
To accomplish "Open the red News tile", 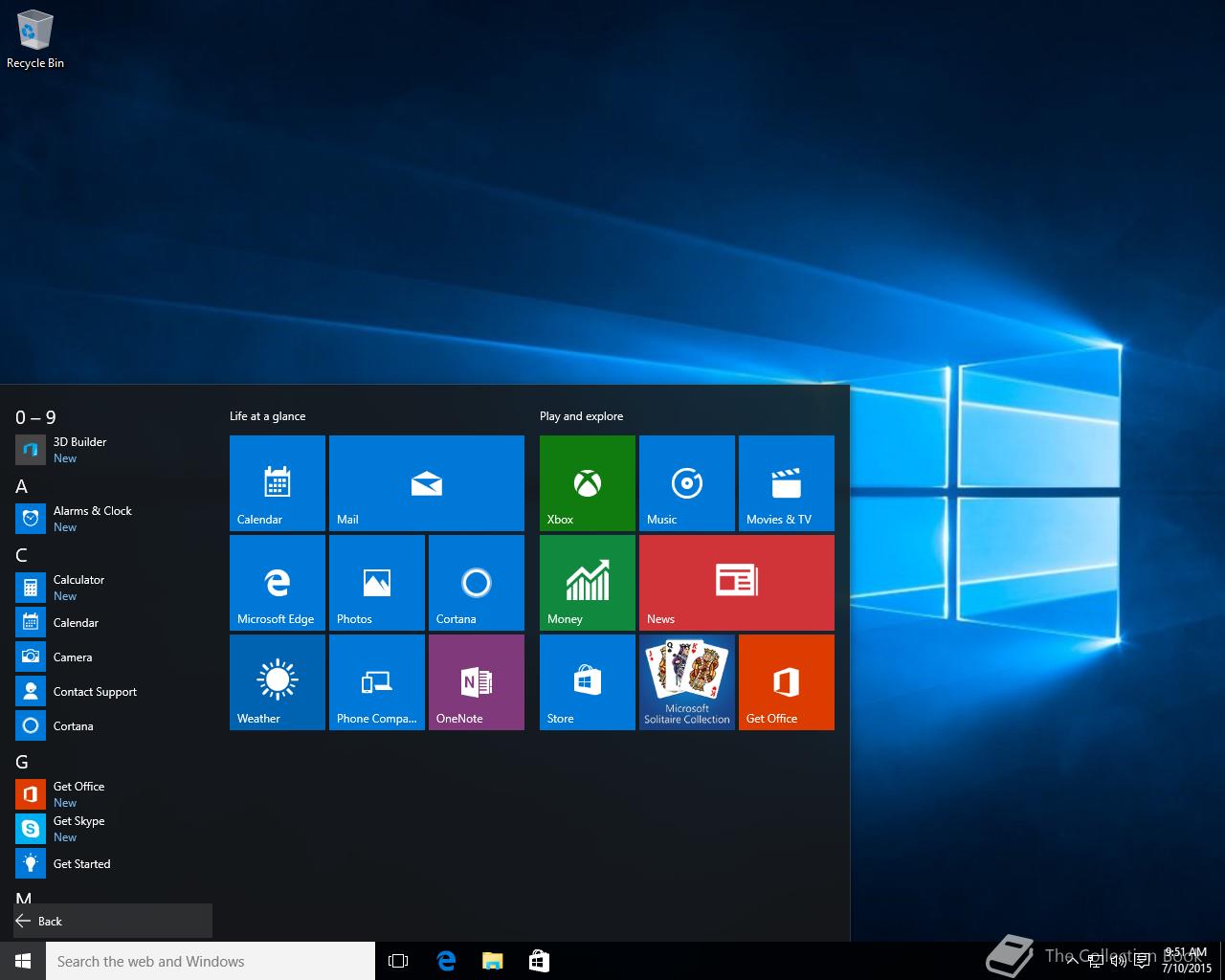I will [x=737, y=583].
